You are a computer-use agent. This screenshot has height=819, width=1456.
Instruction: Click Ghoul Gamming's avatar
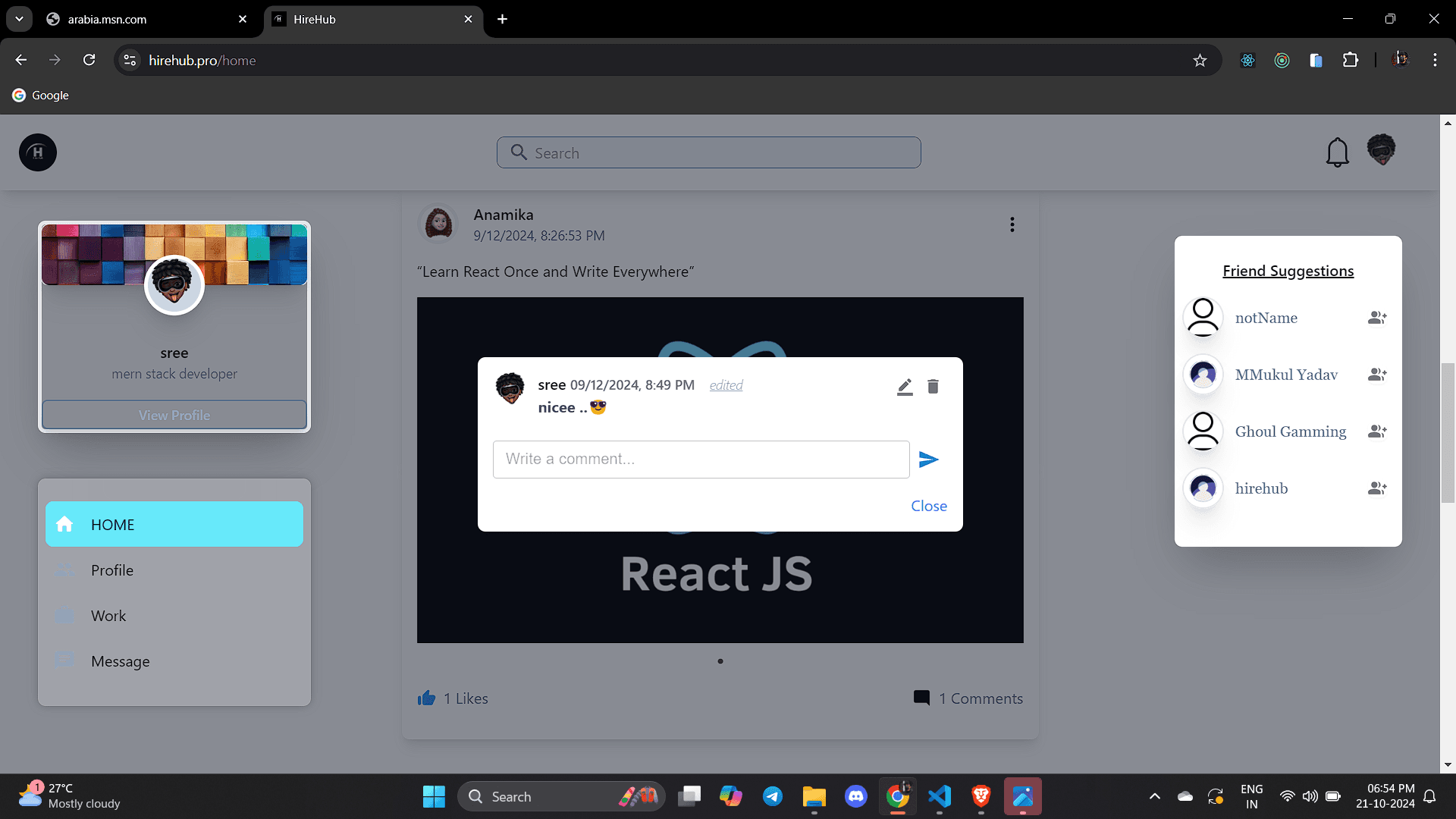point(1203,431)
